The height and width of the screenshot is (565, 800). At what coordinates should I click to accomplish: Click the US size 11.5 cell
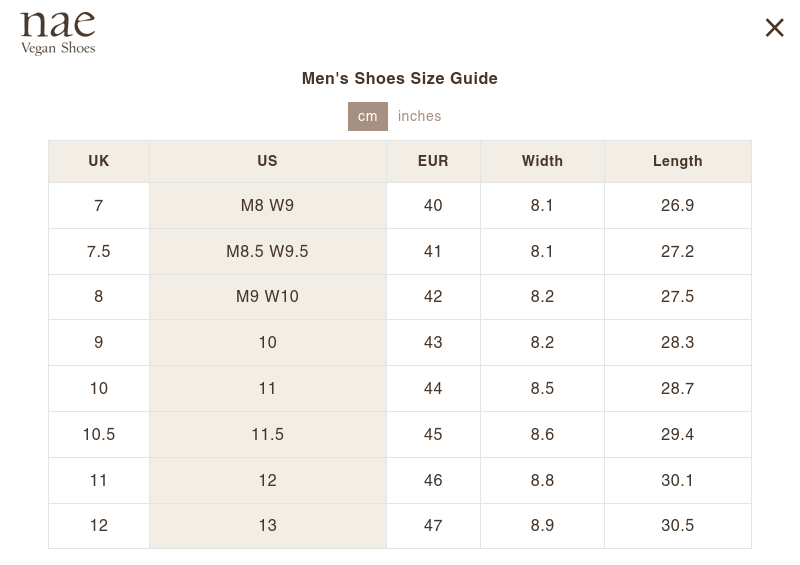tap(267, 435)
